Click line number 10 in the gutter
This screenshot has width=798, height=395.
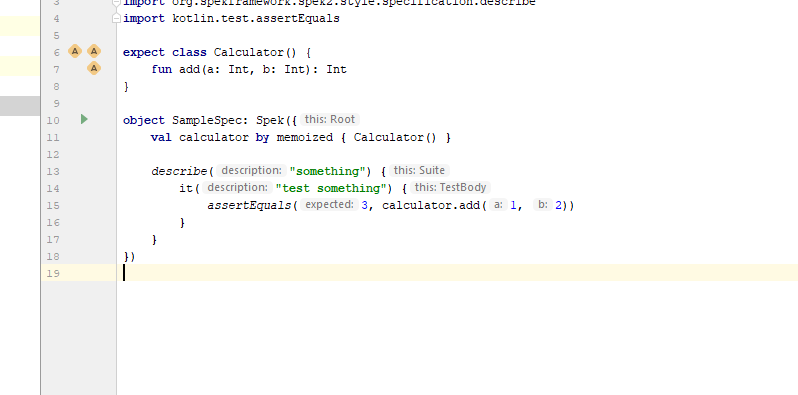click(x=53, y=121)
